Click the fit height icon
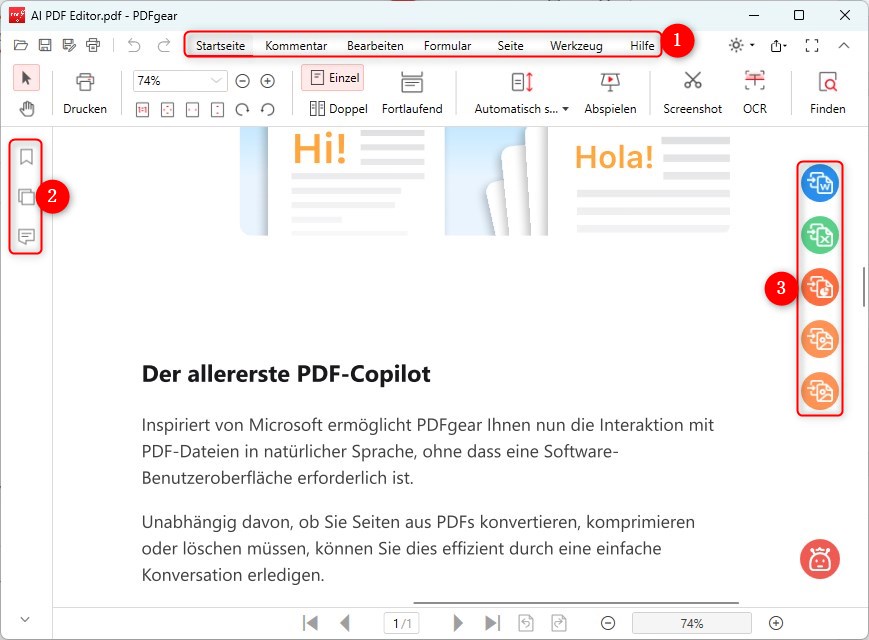Image resolution: width=869 pixels, height=640 pixels. [x=217, y=110]
